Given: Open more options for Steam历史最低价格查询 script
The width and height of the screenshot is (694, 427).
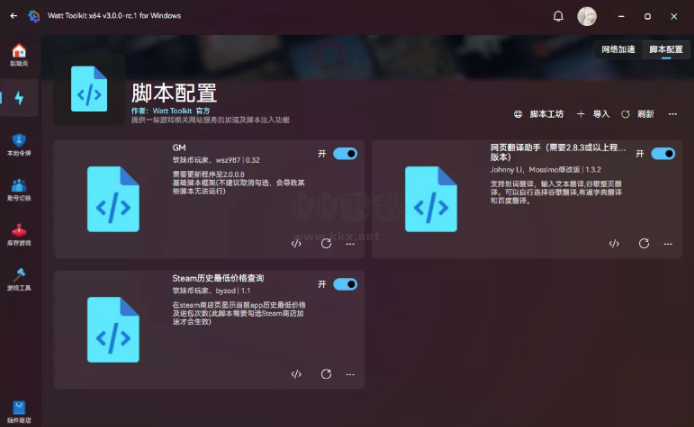Looking at the screenshot, I should tap(350, 374).
